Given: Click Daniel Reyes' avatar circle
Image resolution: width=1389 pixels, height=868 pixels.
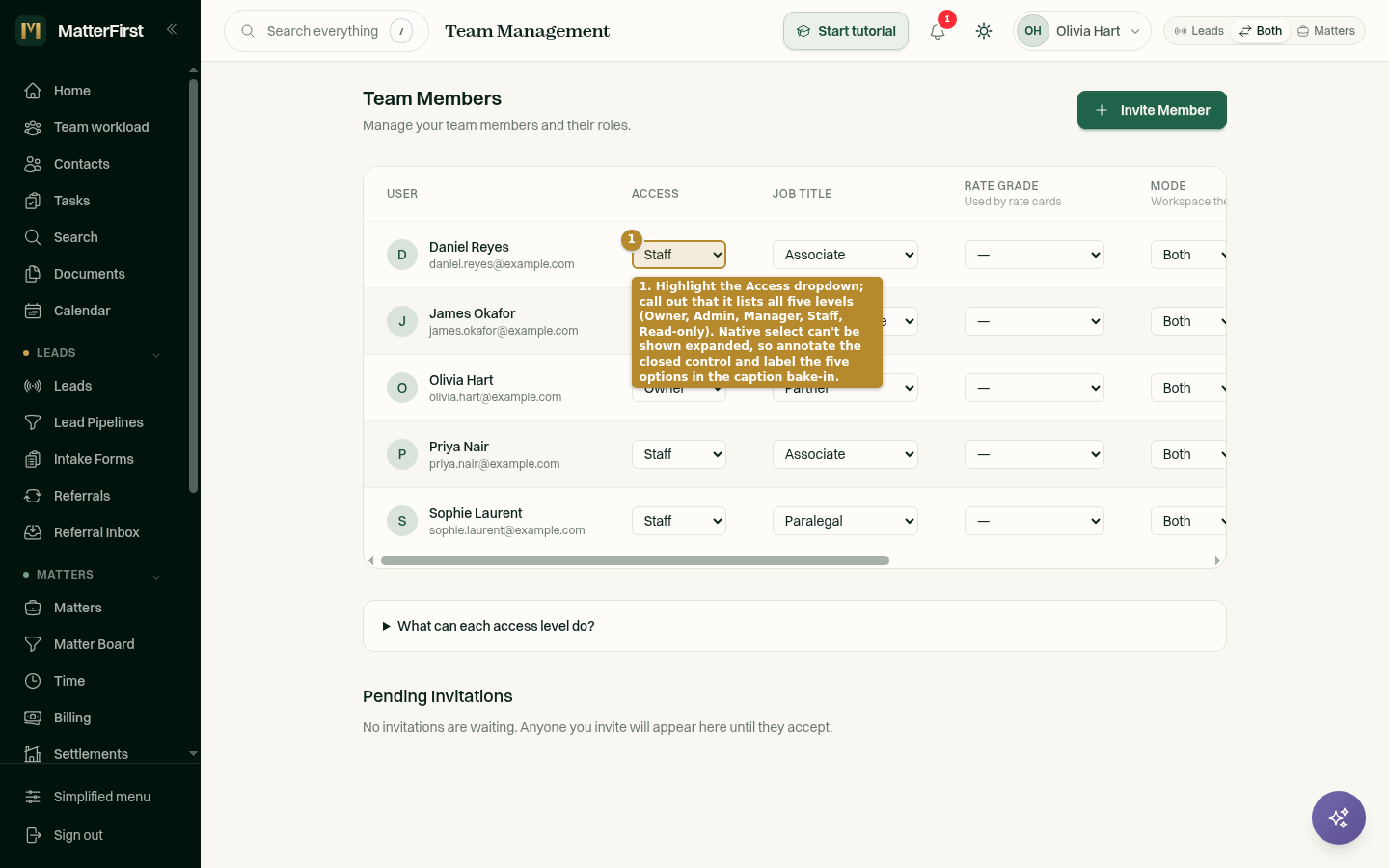Looking at the screenshot, I should click(402, 255).
